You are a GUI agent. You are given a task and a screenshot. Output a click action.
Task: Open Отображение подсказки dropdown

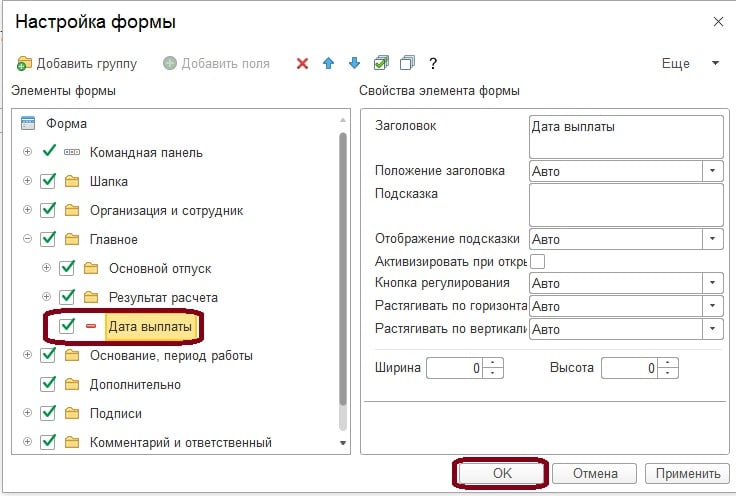click(x=713, y=239)
